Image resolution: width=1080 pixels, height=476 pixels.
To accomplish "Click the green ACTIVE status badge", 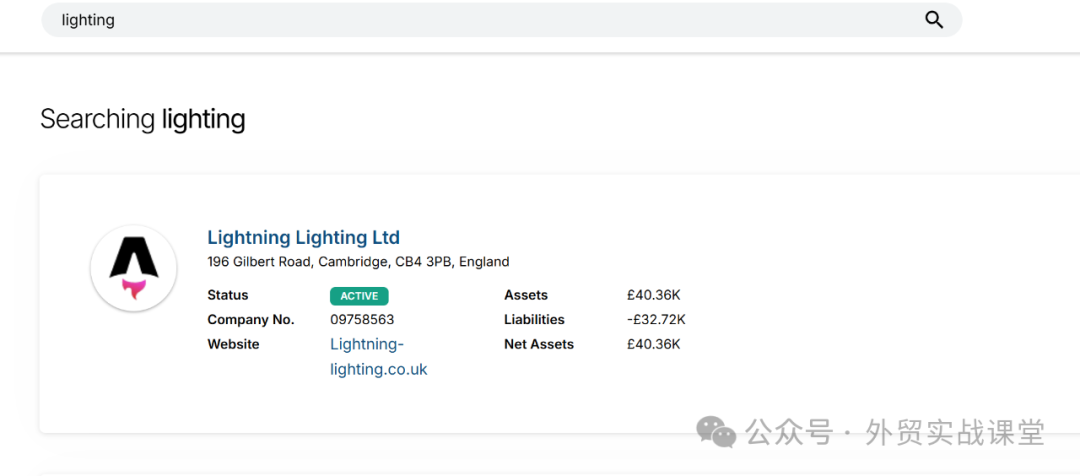I will click(359, 296).
